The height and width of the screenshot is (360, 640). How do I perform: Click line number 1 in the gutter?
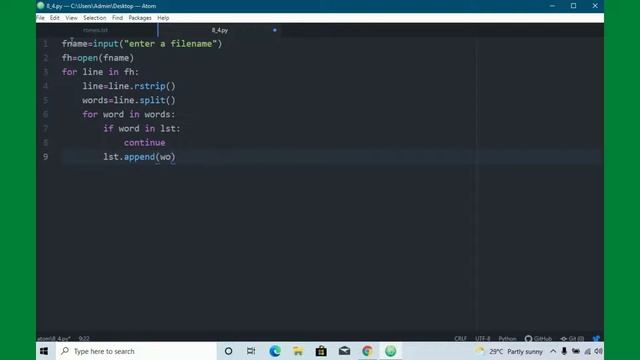45,44
